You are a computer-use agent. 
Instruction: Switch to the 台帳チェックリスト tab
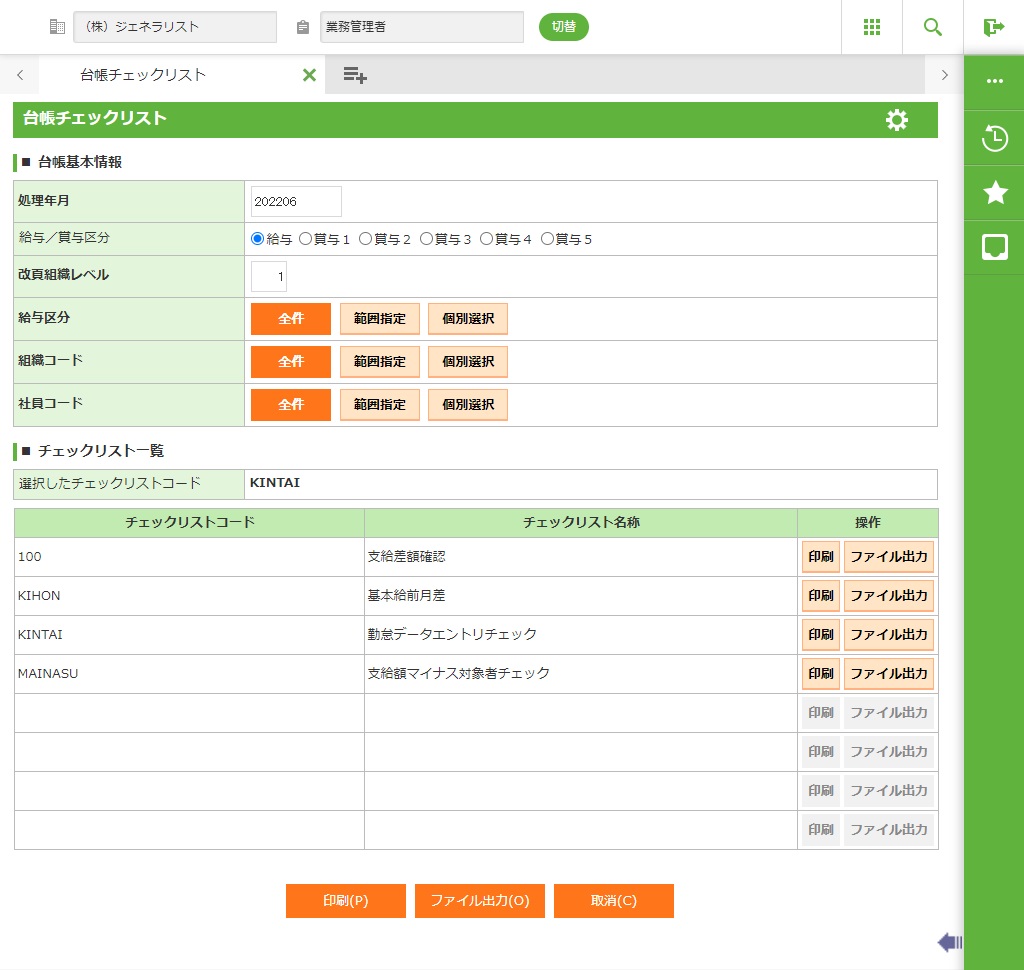point(143,75)
